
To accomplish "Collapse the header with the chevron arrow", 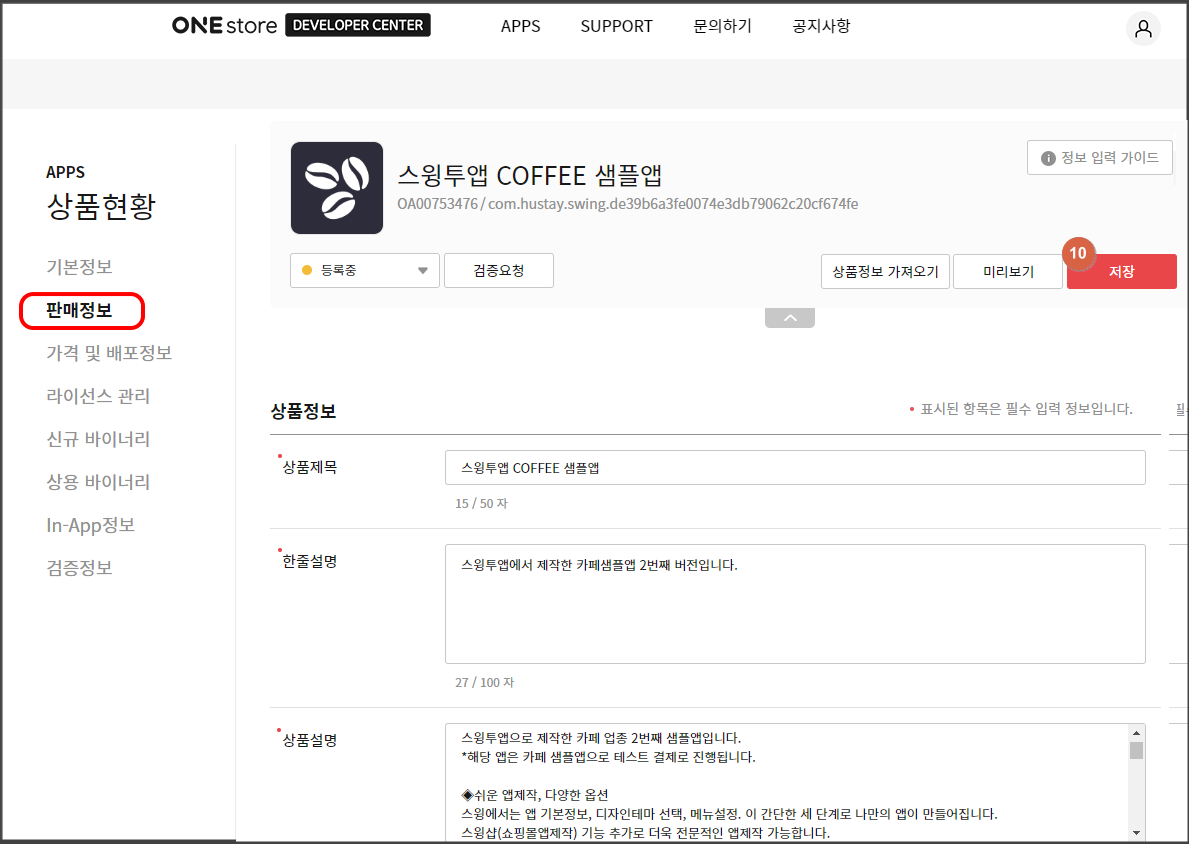I will [x=789, y=316].
